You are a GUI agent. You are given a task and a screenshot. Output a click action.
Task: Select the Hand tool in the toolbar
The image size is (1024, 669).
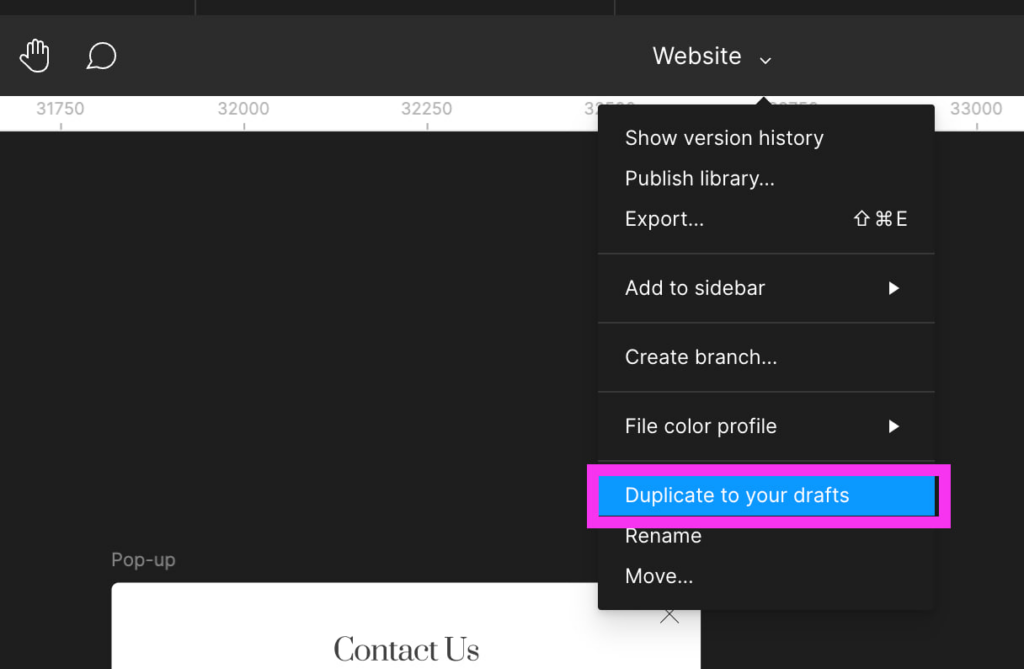tap(34, 55)
